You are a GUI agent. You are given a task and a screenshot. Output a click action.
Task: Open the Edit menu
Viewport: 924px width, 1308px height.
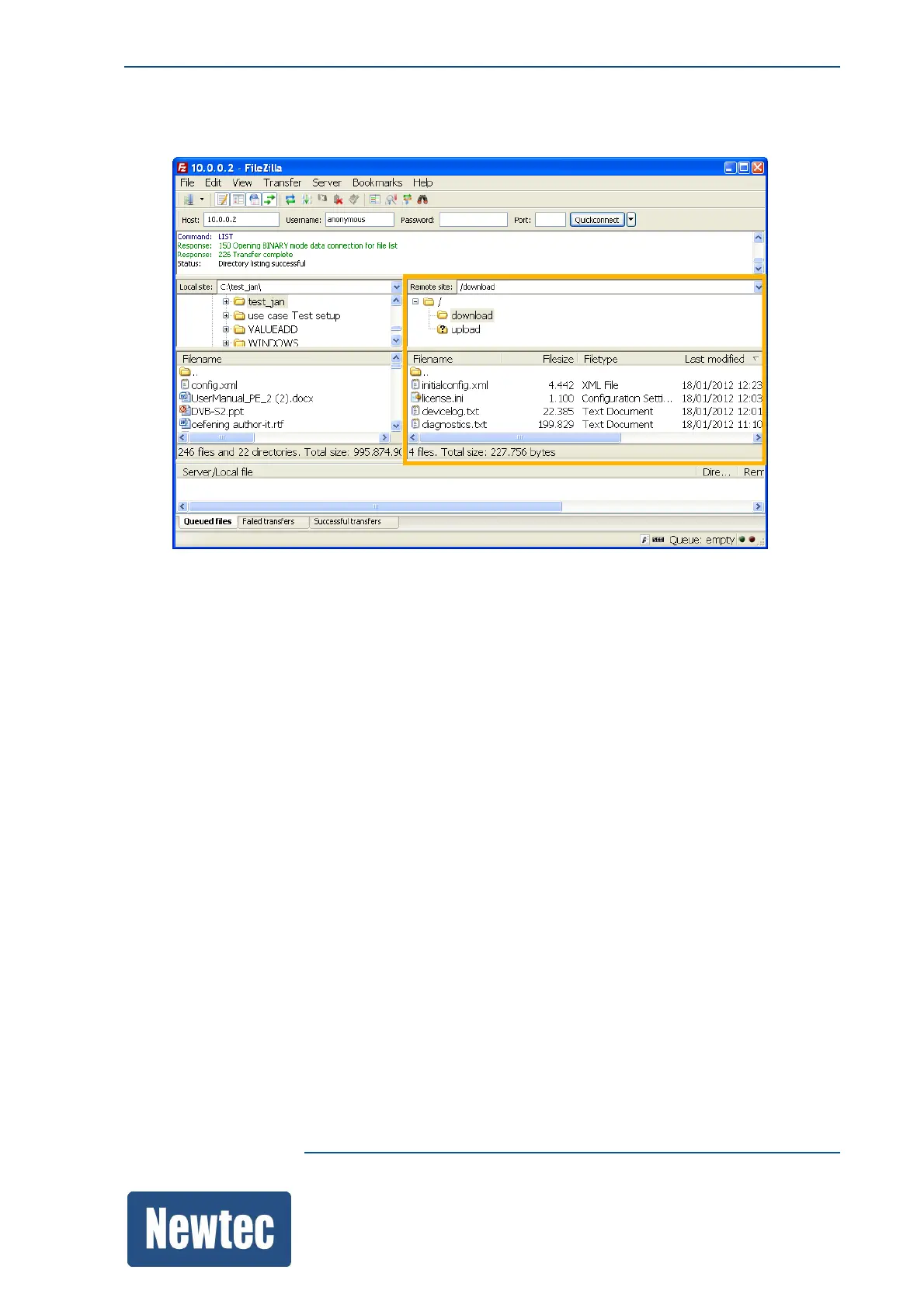213,183
